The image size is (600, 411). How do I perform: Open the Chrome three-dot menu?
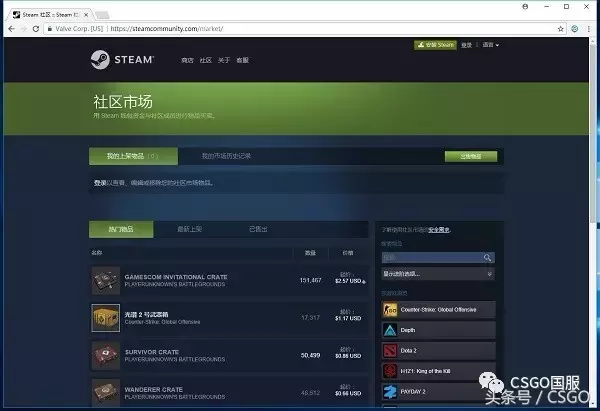(x=589, y=29)
